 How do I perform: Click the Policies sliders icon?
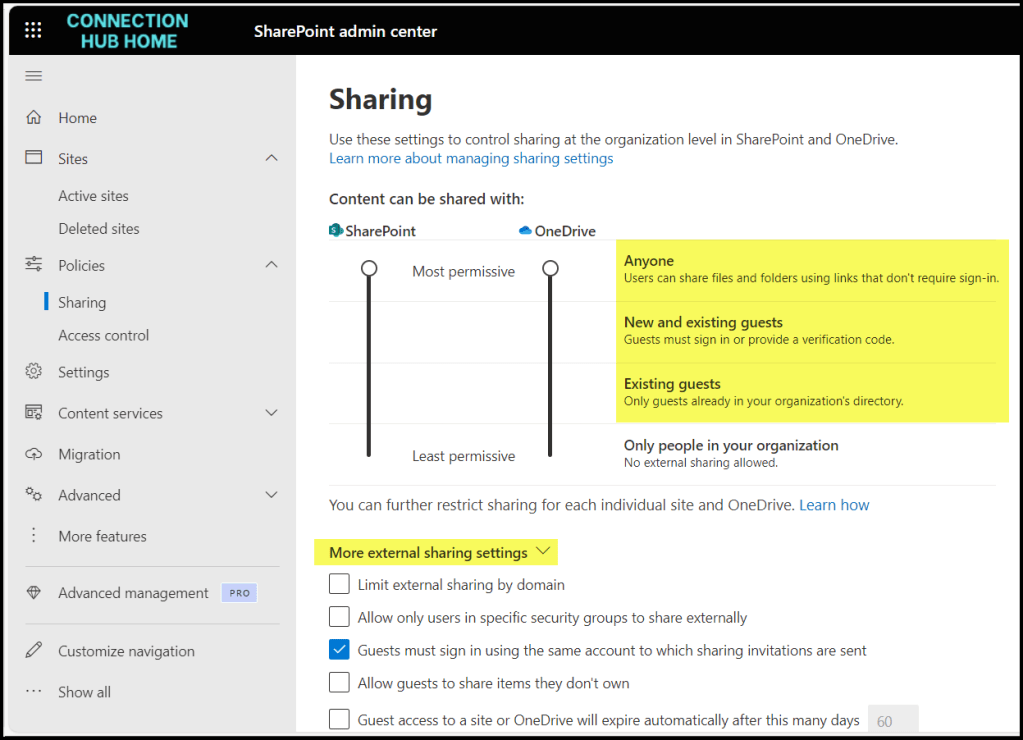point(34,265)
